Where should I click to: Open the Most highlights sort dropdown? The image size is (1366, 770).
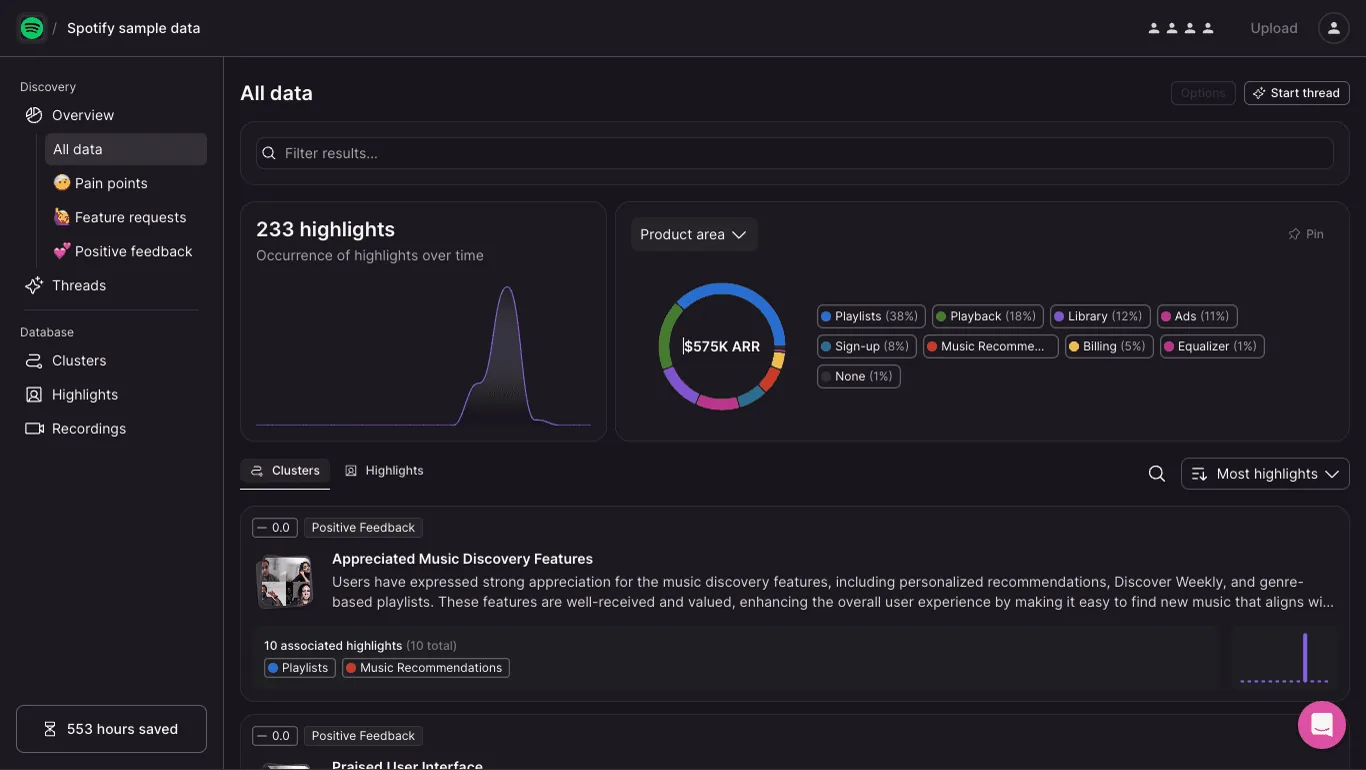pyautogui.click(x=1265, y=474)
